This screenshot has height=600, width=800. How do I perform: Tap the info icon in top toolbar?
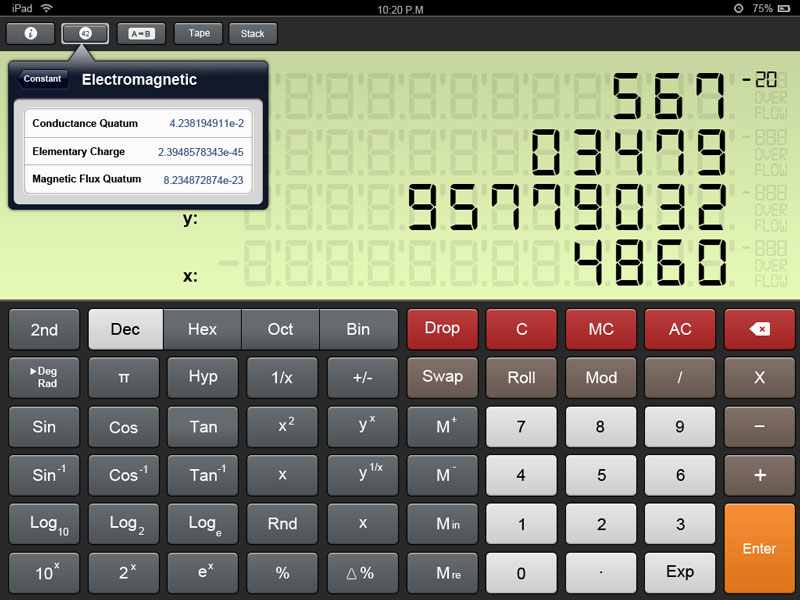pyautogui.click(x=30, y=33)
